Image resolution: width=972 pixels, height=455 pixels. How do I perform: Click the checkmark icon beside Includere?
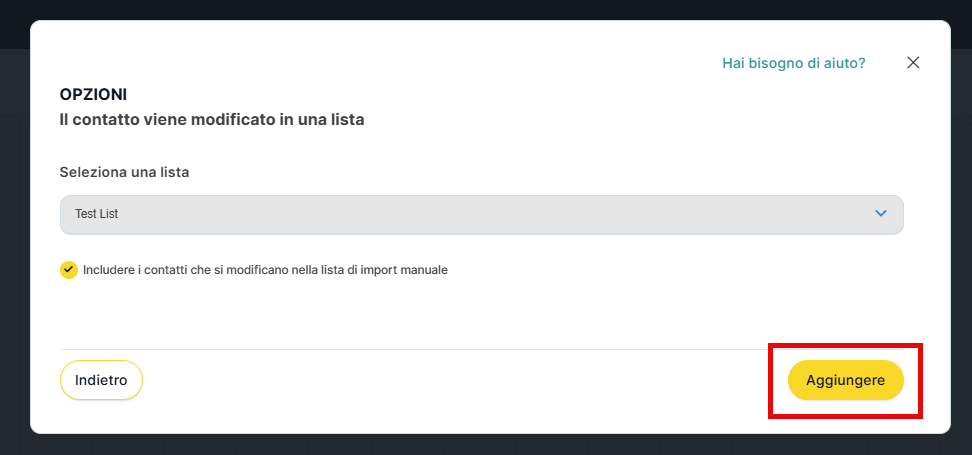[x=68, y=270]
